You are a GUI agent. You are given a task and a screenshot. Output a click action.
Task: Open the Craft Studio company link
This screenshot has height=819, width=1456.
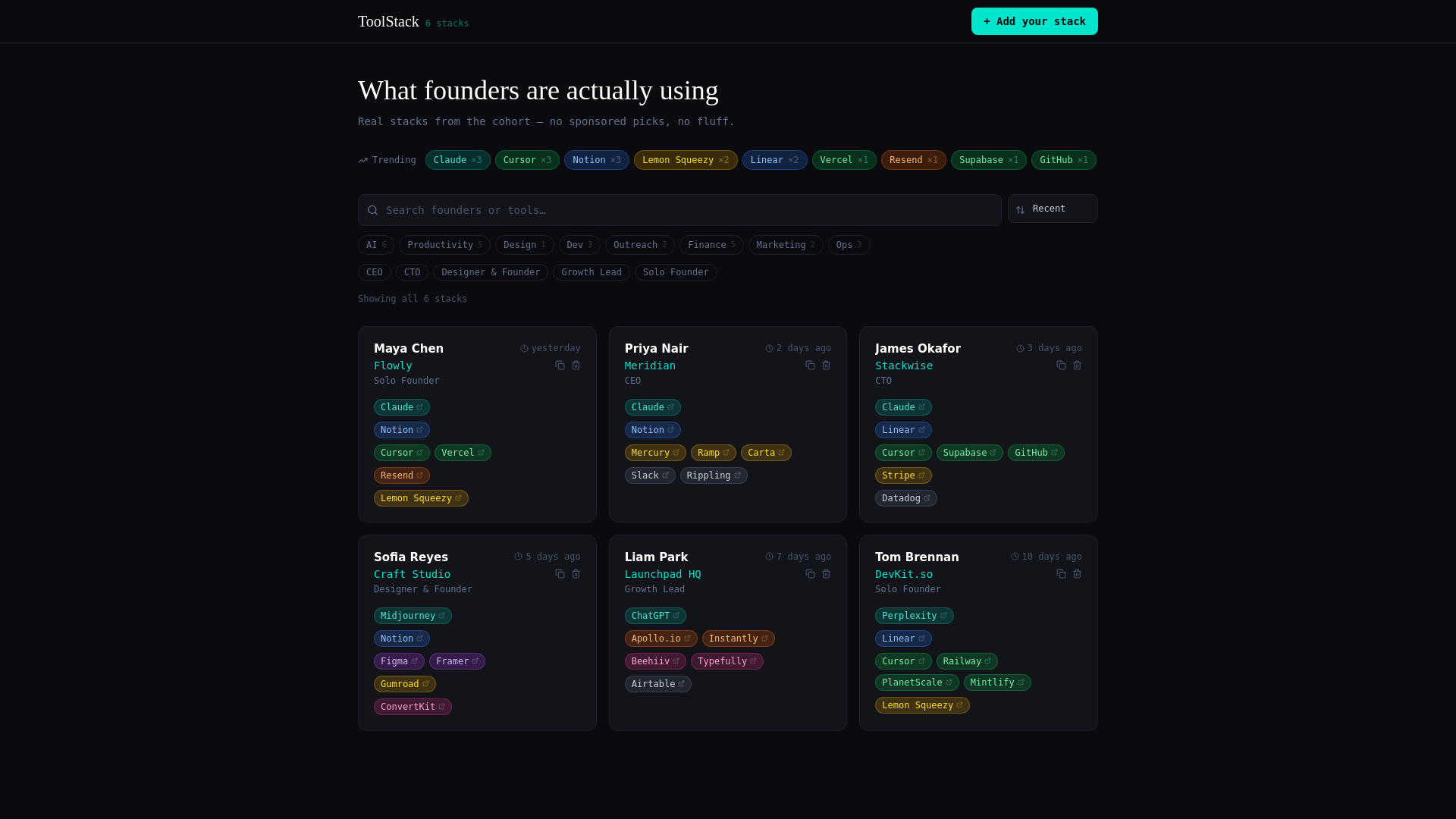click(x=412, y=574)
